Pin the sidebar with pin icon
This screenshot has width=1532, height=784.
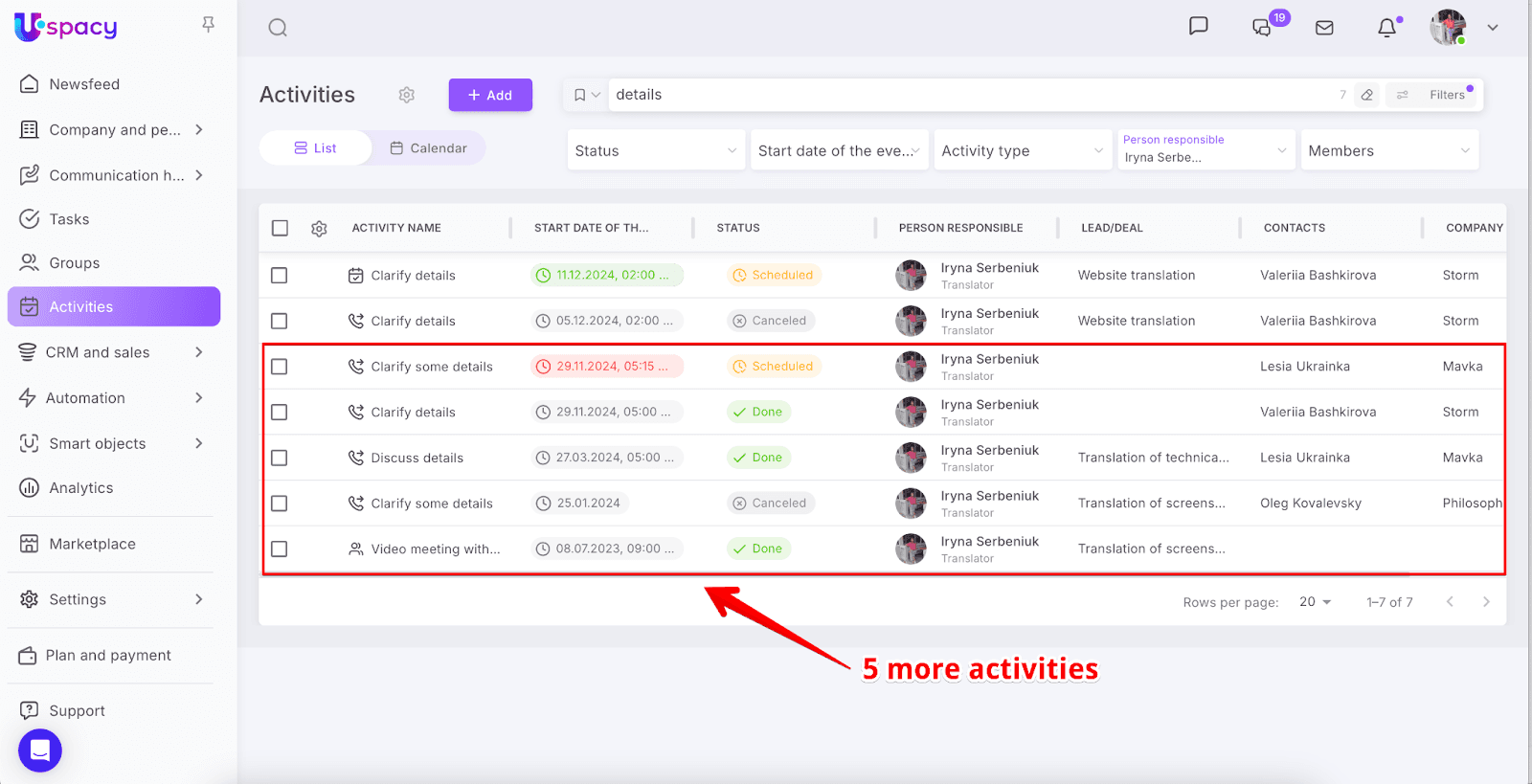tap(208, 25)
